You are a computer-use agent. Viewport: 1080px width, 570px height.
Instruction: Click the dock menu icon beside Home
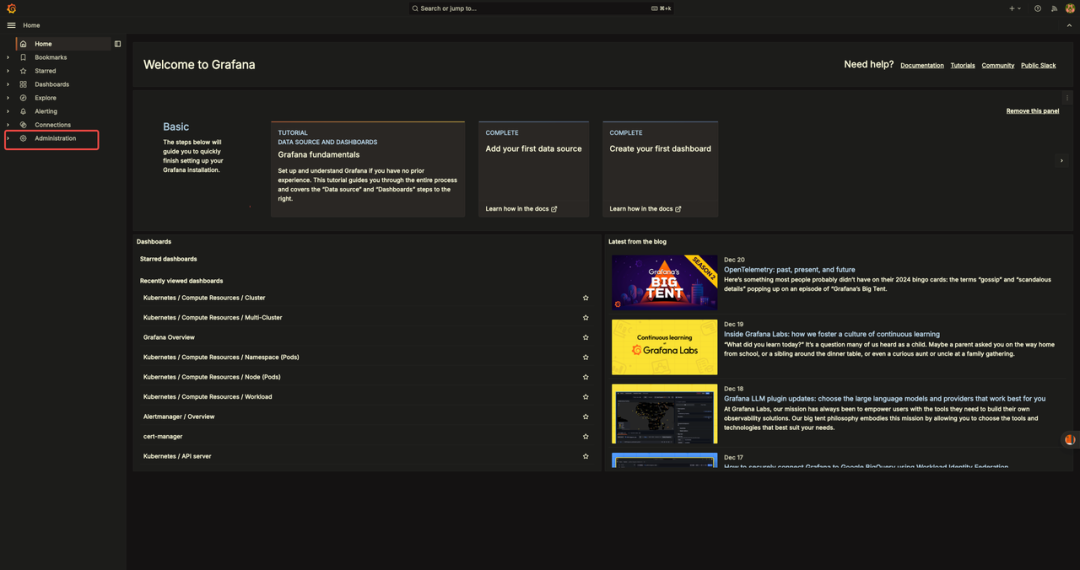(x=118, y=44)
